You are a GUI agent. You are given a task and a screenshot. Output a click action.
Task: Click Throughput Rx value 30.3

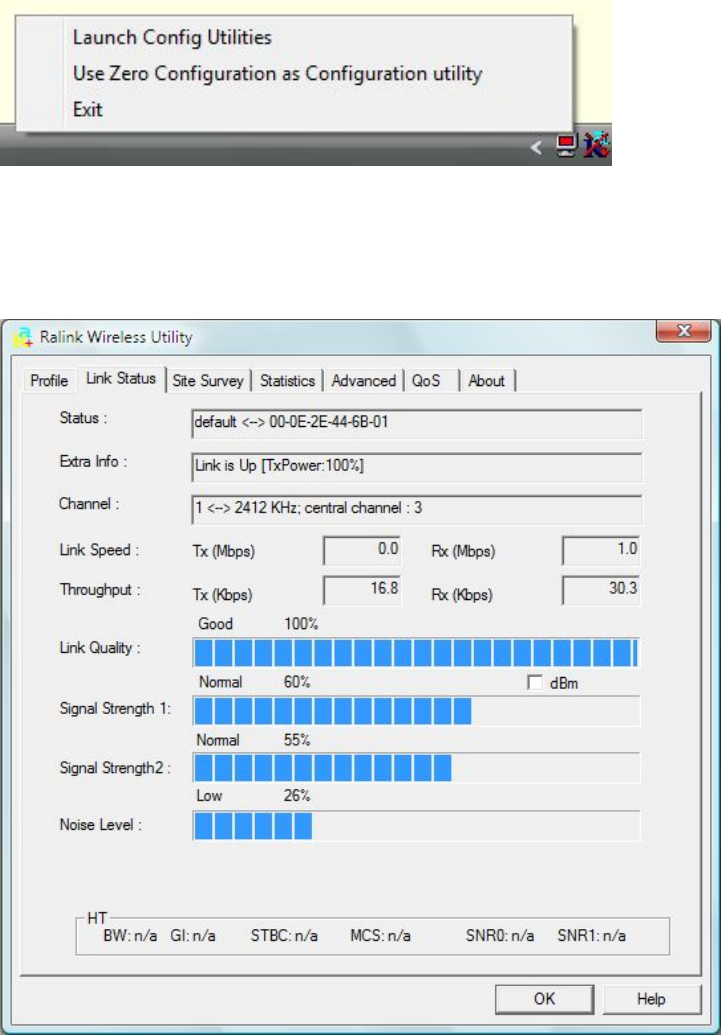[601, 591]
